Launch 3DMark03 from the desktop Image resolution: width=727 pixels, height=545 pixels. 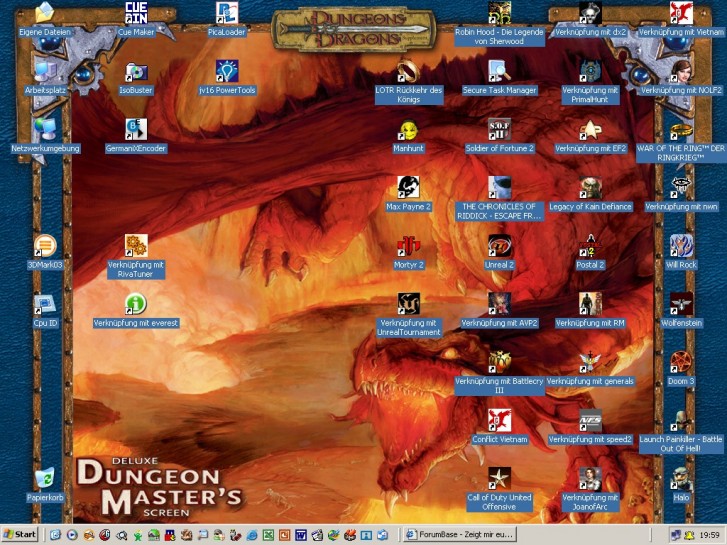(45, 246)
